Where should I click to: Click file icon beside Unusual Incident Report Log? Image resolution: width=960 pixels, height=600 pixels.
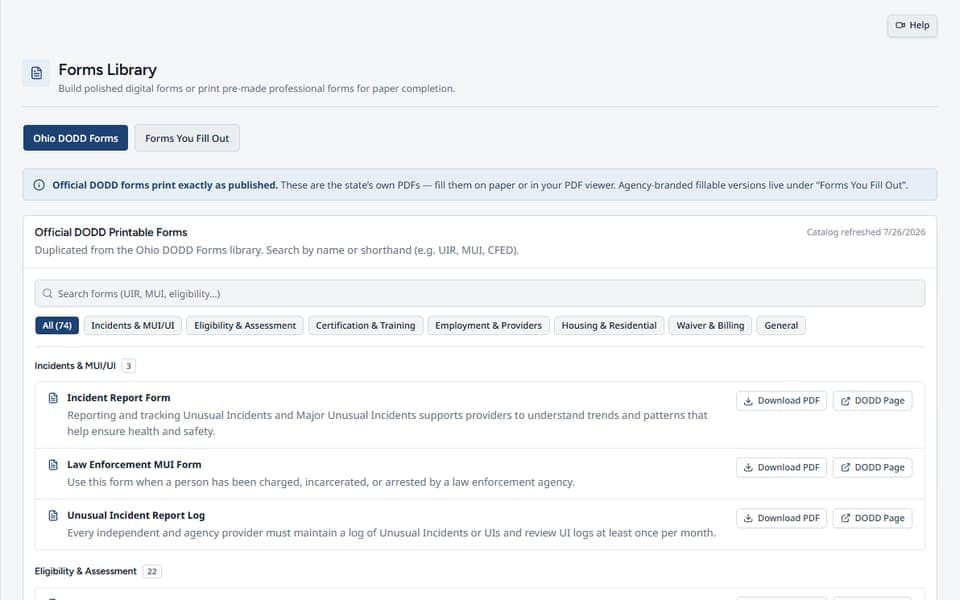click(53, 516)
